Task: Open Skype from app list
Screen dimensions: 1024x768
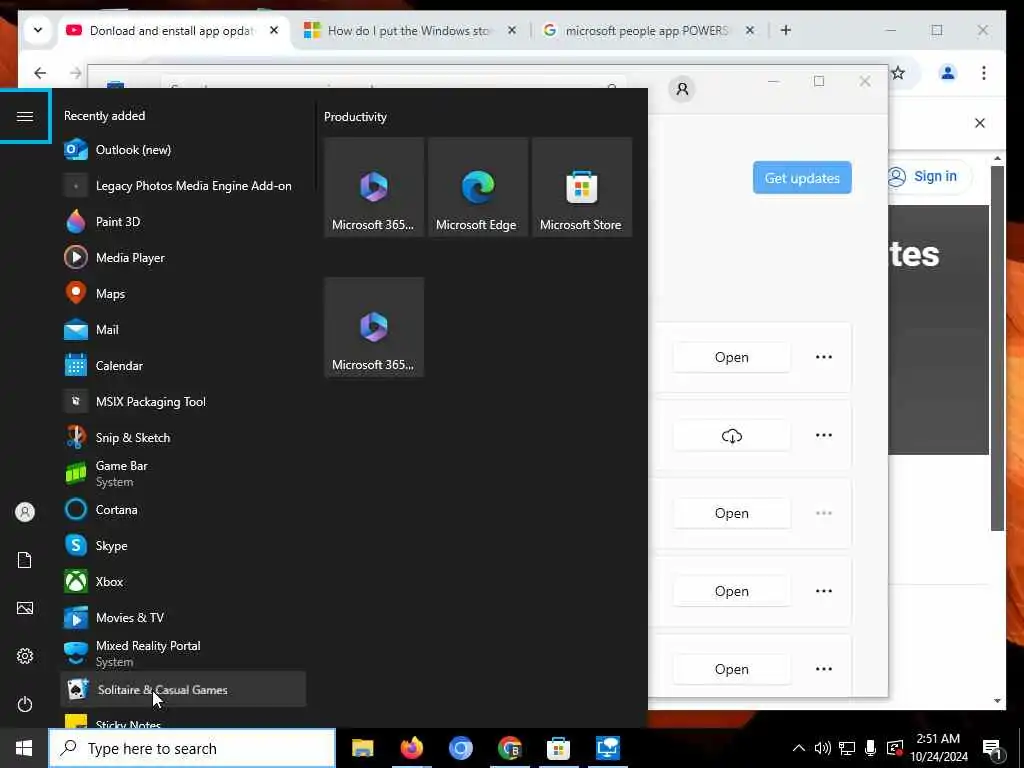Action: click(x=183, y=545)
